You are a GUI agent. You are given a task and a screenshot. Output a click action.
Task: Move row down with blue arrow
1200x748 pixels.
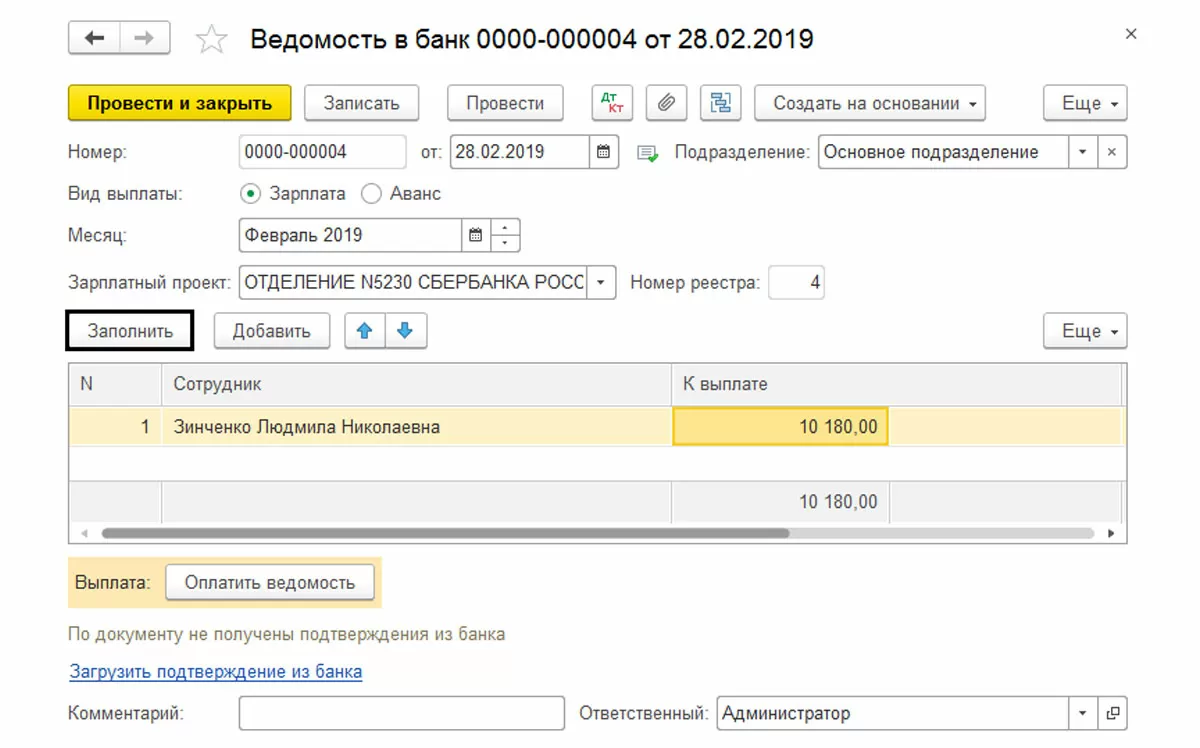405,331
